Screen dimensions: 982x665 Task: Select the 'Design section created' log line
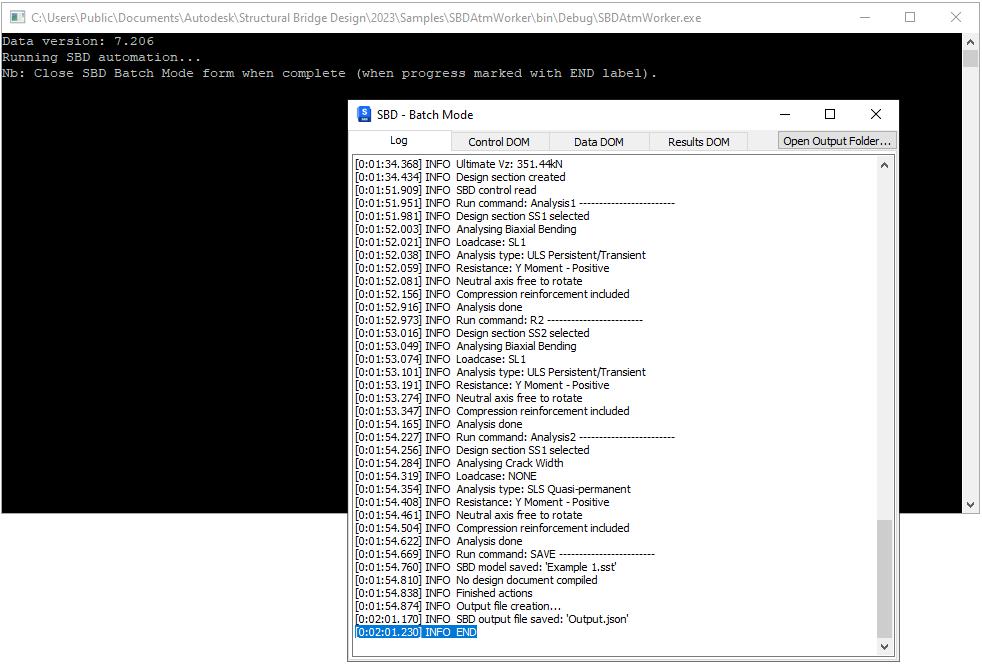pos(460,177)
